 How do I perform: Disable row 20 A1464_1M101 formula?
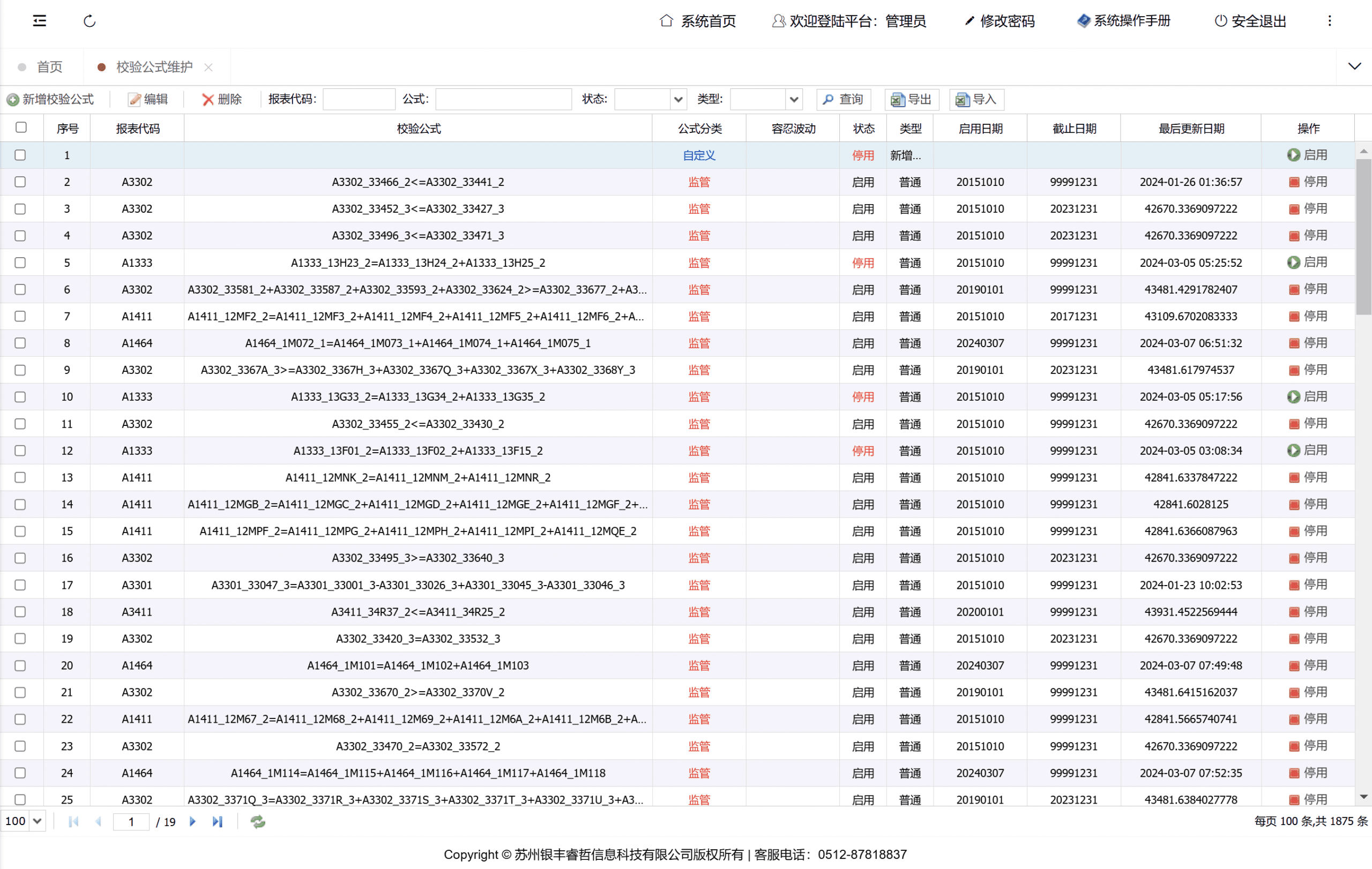(1308, 665)
